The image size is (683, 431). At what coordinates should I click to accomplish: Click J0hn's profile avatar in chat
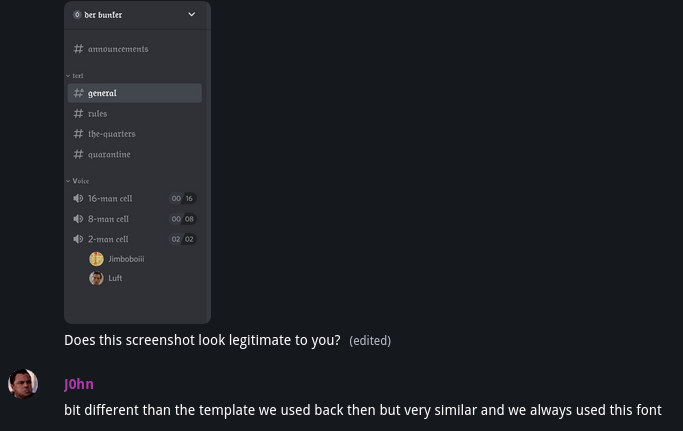point(23,384)
